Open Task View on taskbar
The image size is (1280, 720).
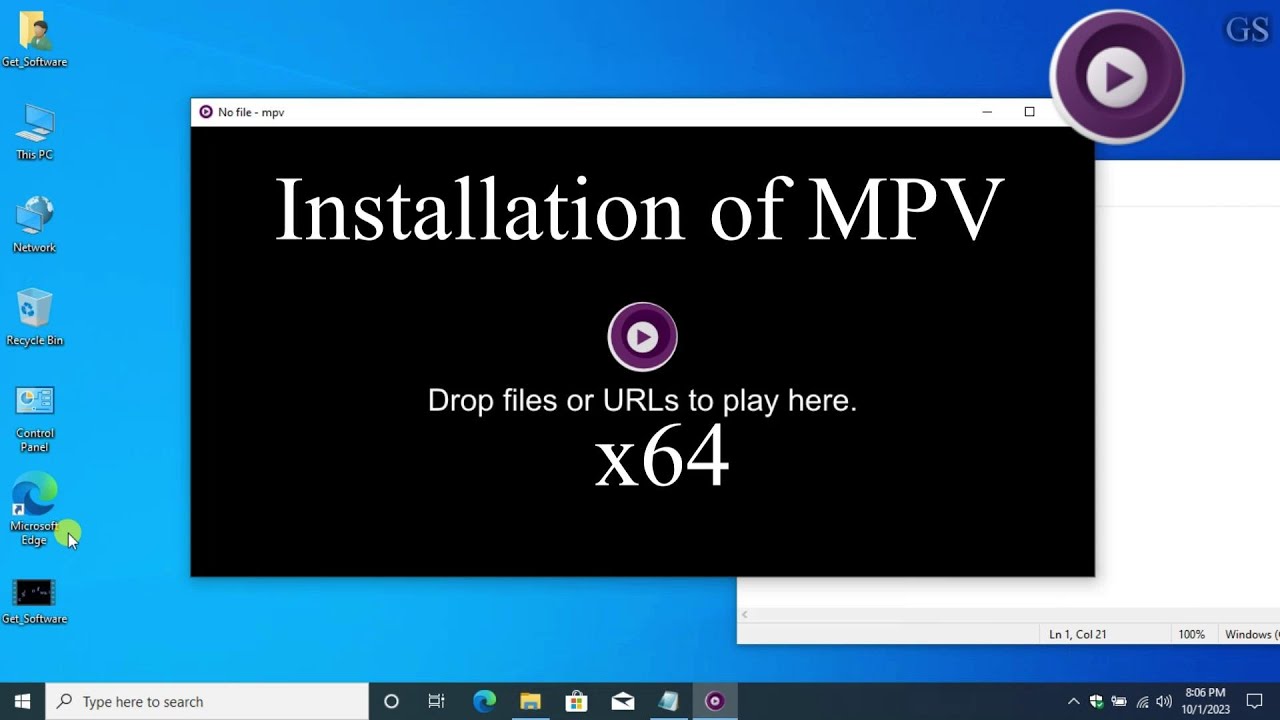(x=436, y=701)
